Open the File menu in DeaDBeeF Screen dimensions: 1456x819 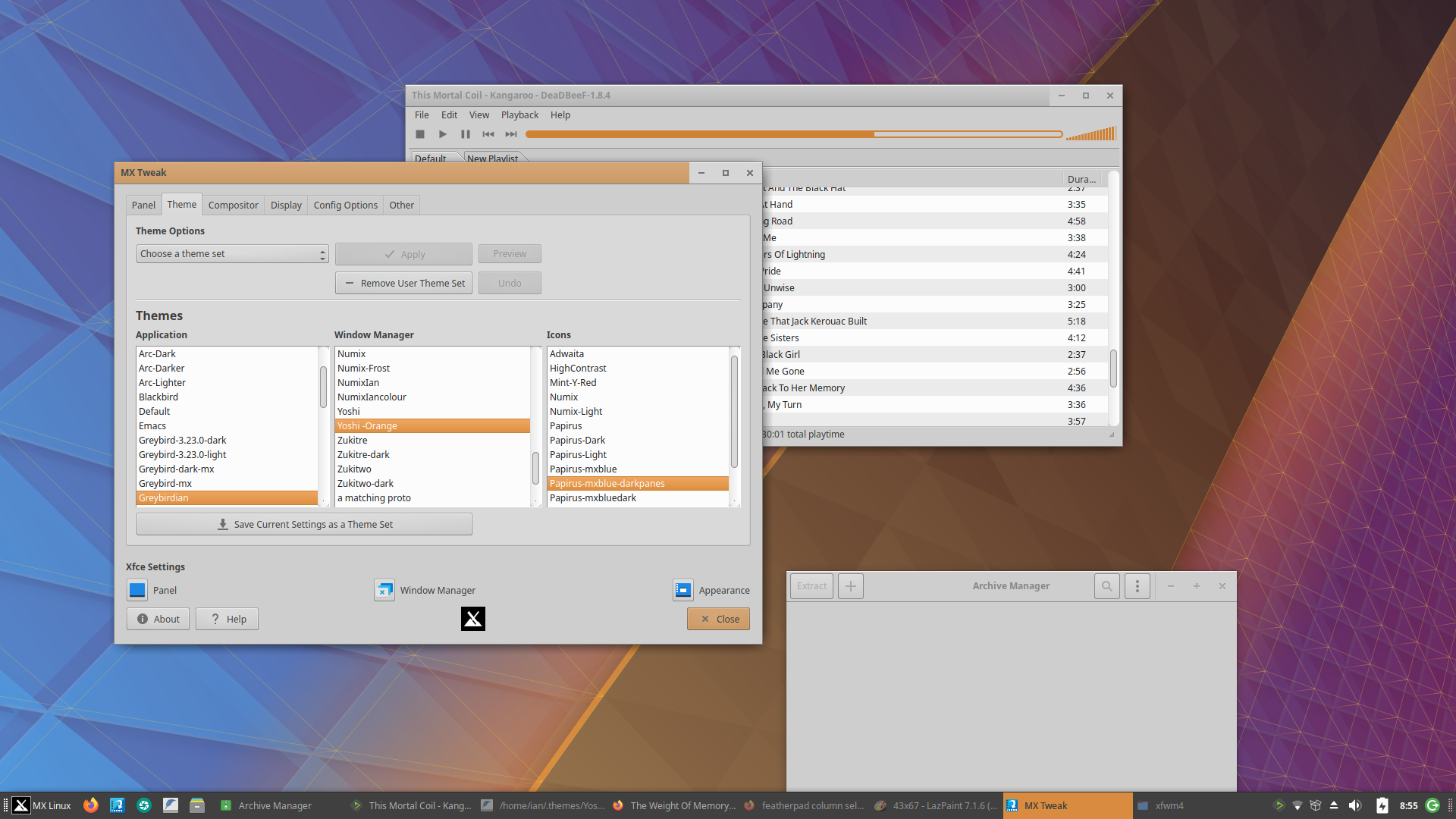point(422,115)
